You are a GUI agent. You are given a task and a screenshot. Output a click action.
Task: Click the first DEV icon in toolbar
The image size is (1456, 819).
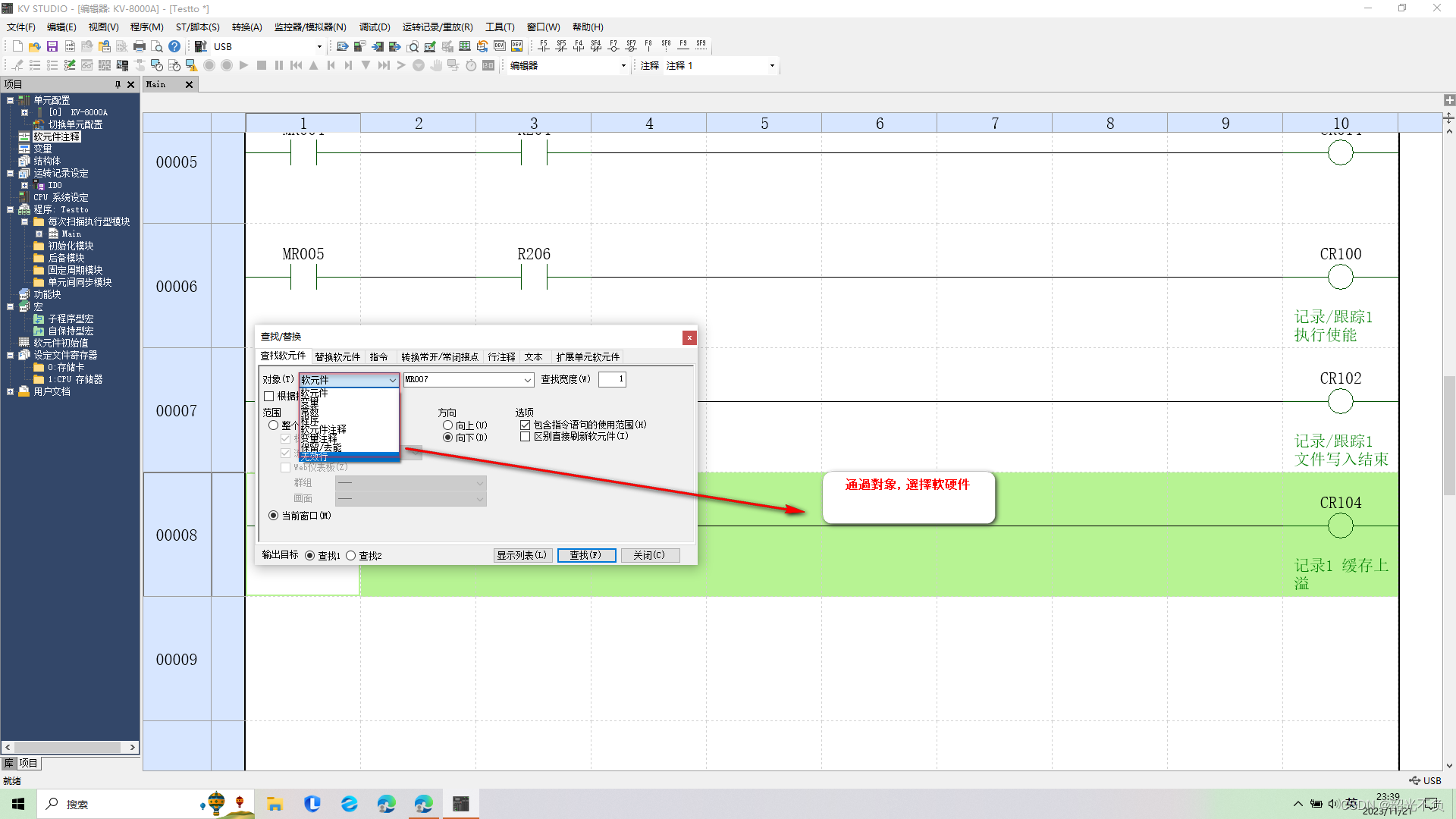[x=500, y=46]
